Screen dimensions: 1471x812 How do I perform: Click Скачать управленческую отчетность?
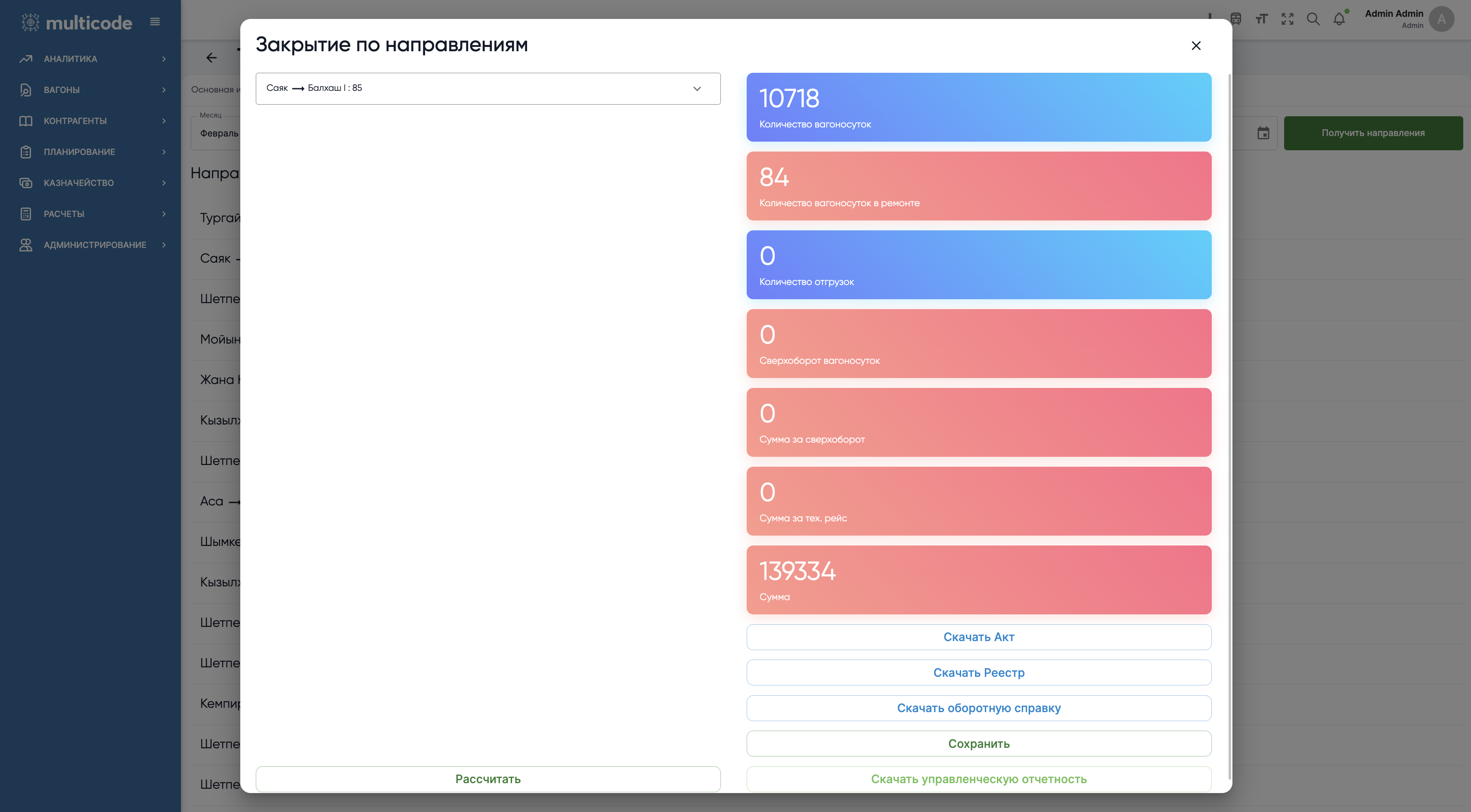[978, 779]
